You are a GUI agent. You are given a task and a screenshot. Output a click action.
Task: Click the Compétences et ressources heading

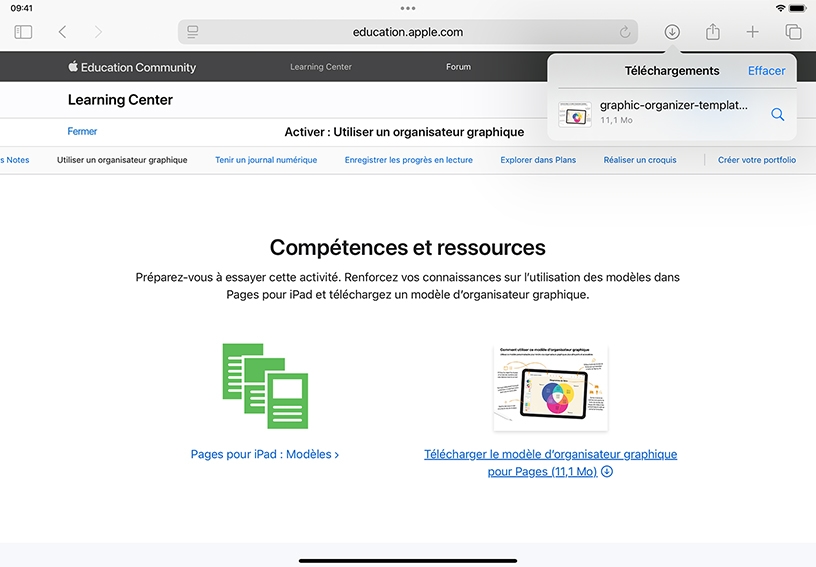407,248
